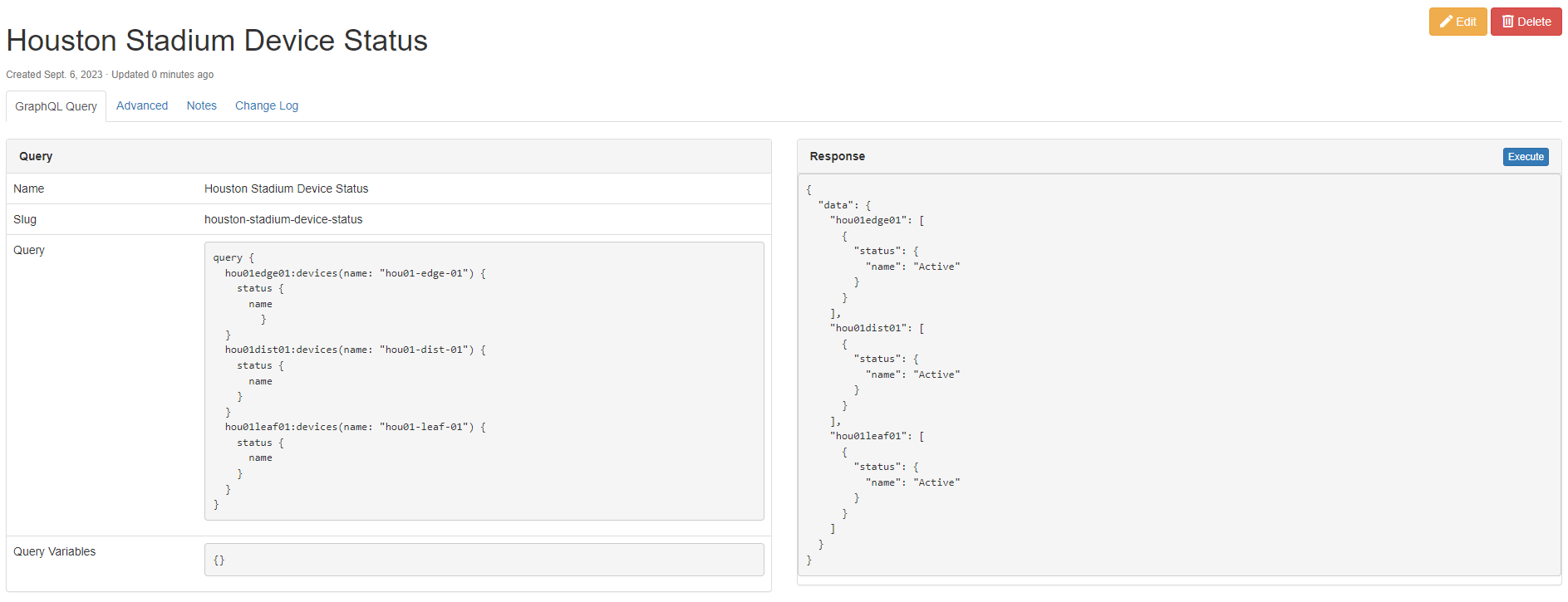1568x602 pixels.
Task: Click the Query panel header title
Action: 36,156
